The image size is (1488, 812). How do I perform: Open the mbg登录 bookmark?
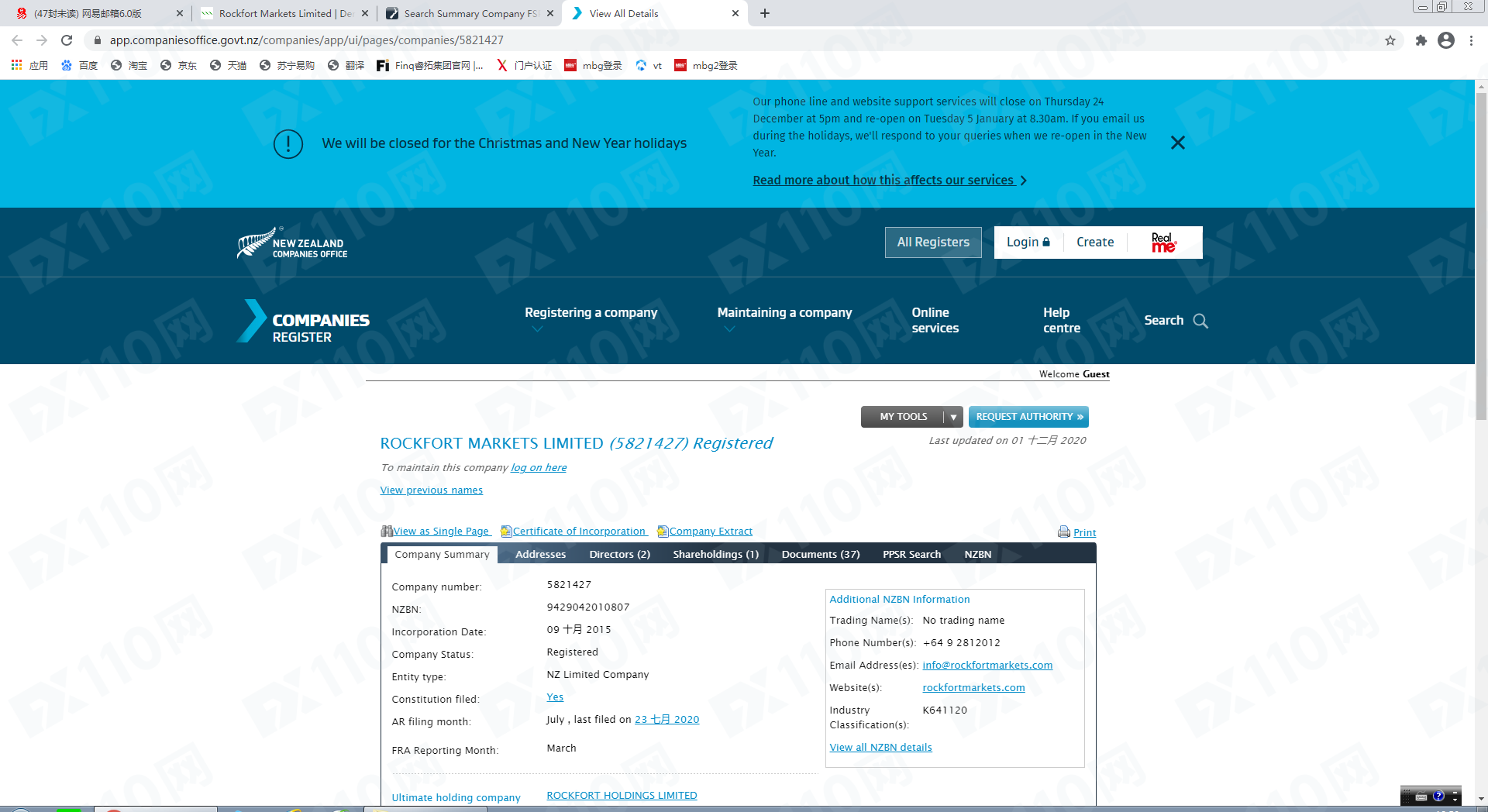594,66
